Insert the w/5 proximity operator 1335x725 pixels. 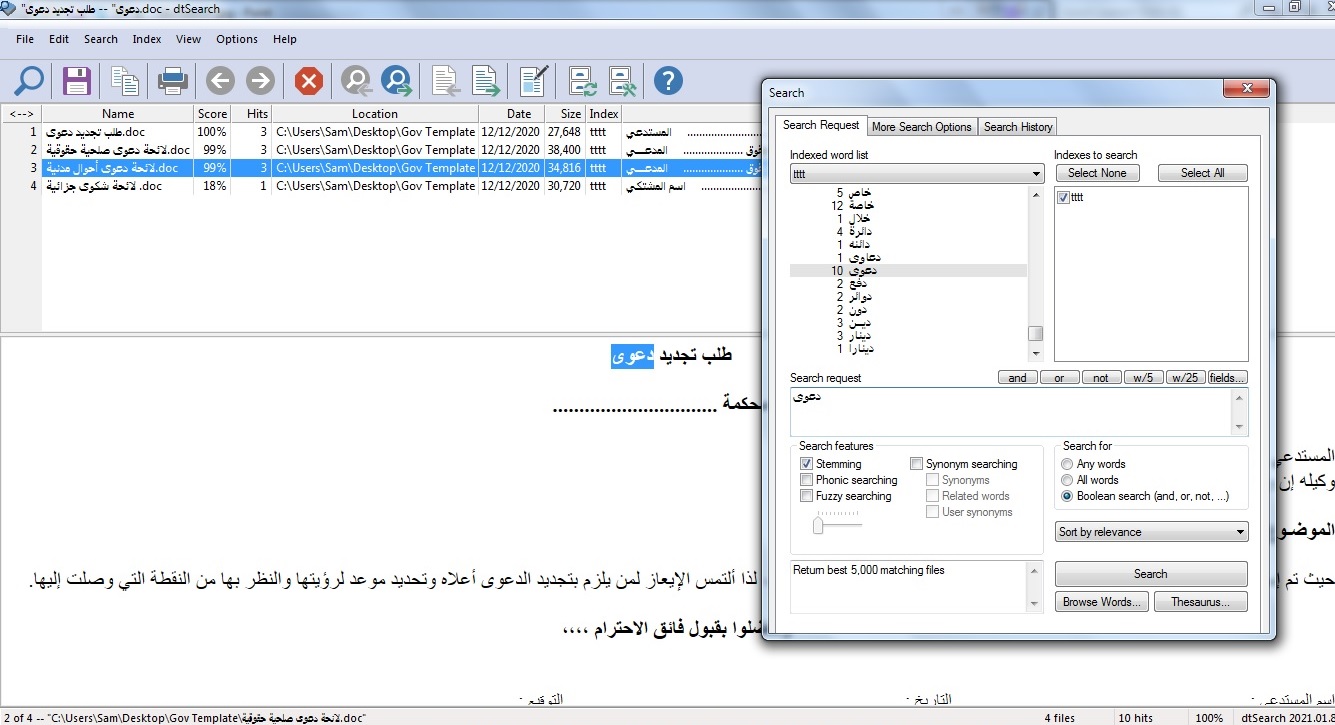(1143, 378)
